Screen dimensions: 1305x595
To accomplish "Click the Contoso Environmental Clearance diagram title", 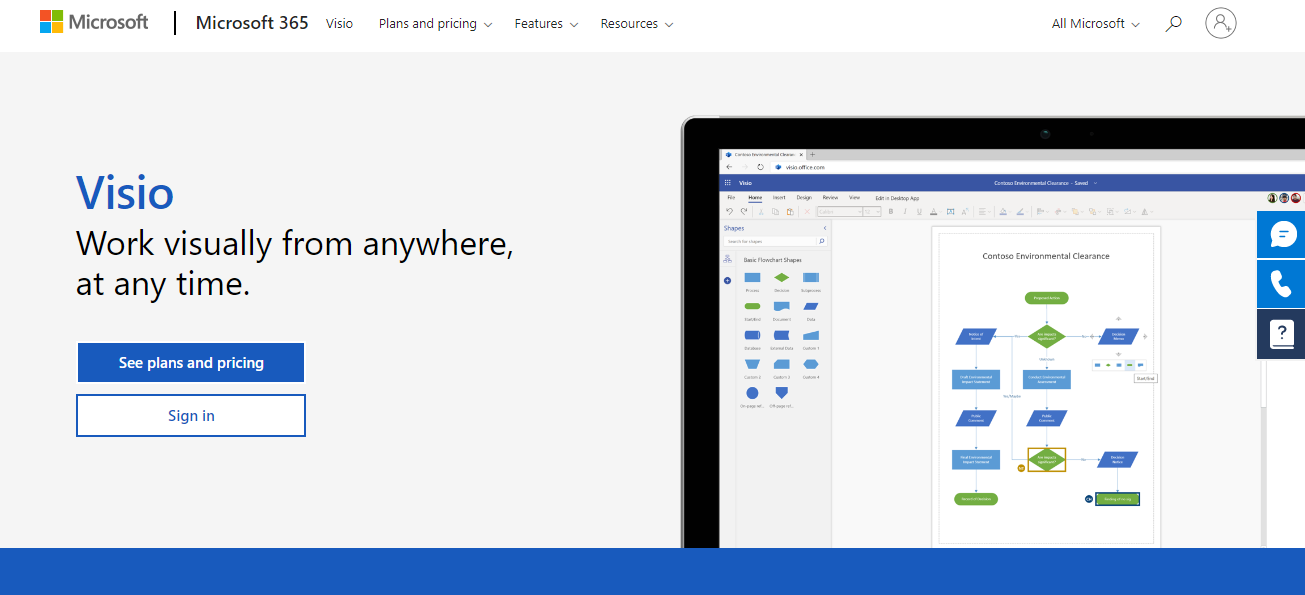I will pyautogui.click(x=1045, y=256).
